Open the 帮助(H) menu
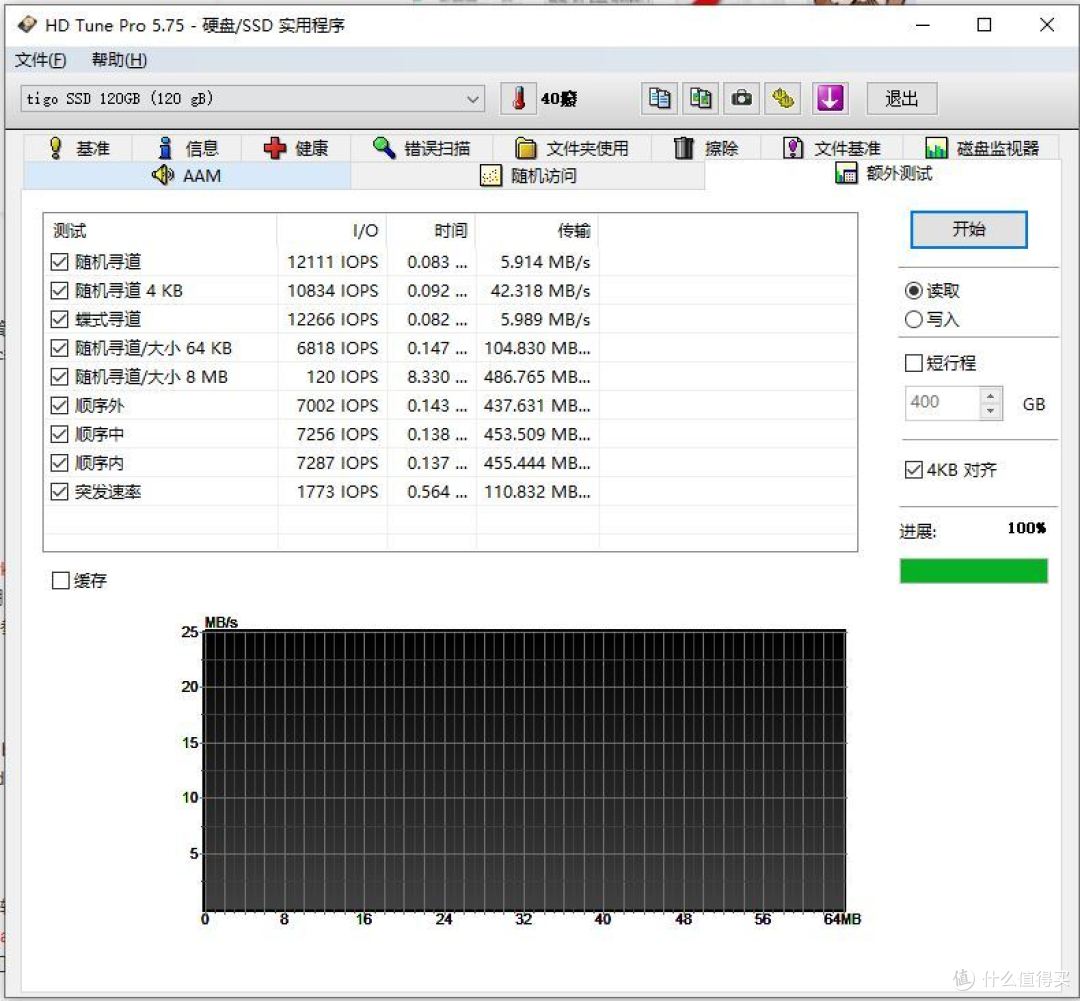 (117, 60)
